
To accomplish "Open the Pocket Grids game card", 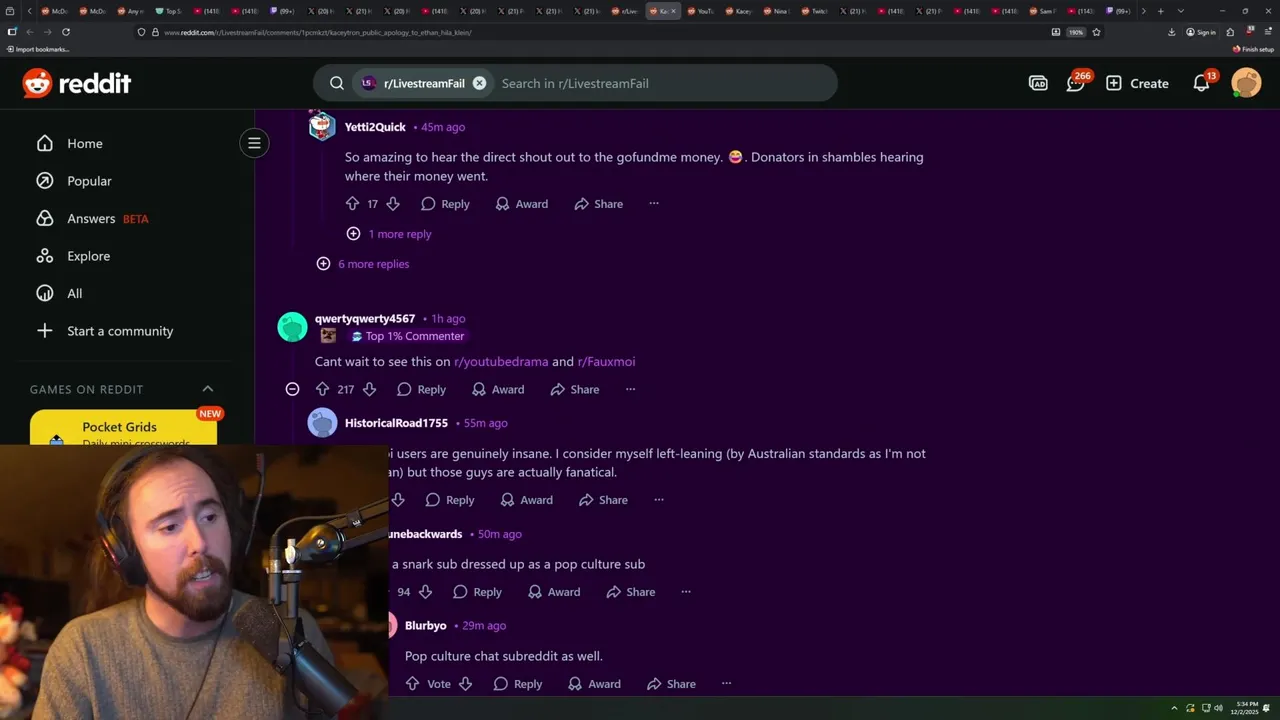I will (x=123, y=427).
